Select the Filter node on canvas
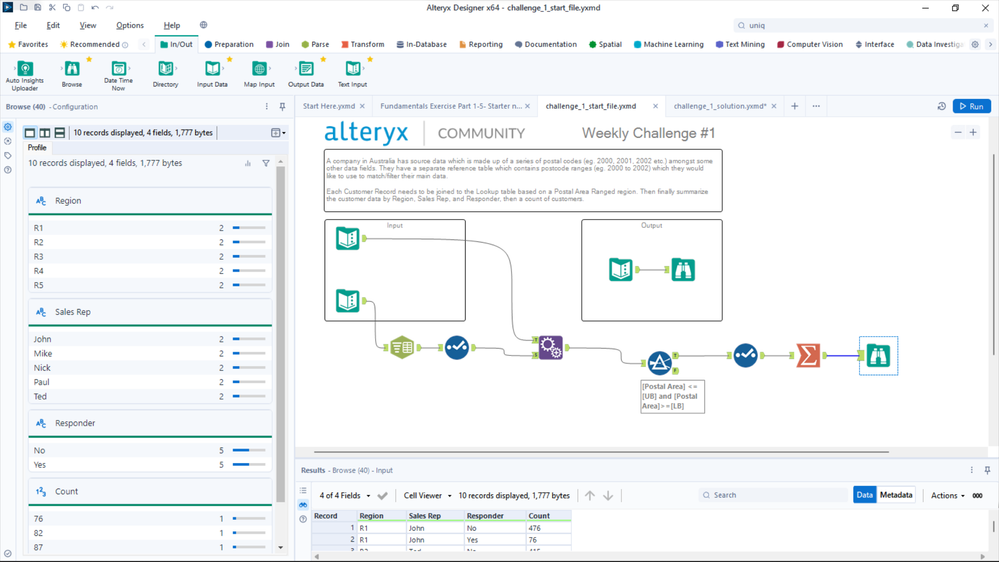The height and width of the screenshot is (562, 999). pyautogui.click(x=659, y=363)
